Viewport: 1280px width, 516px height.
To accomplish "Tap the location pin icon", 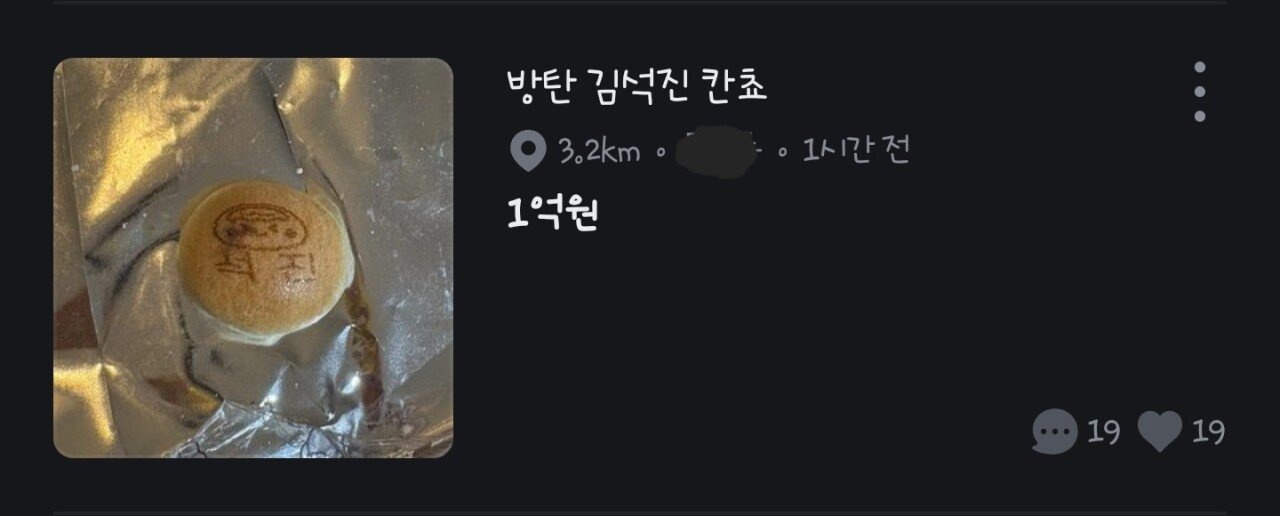I will pos(527,152).
